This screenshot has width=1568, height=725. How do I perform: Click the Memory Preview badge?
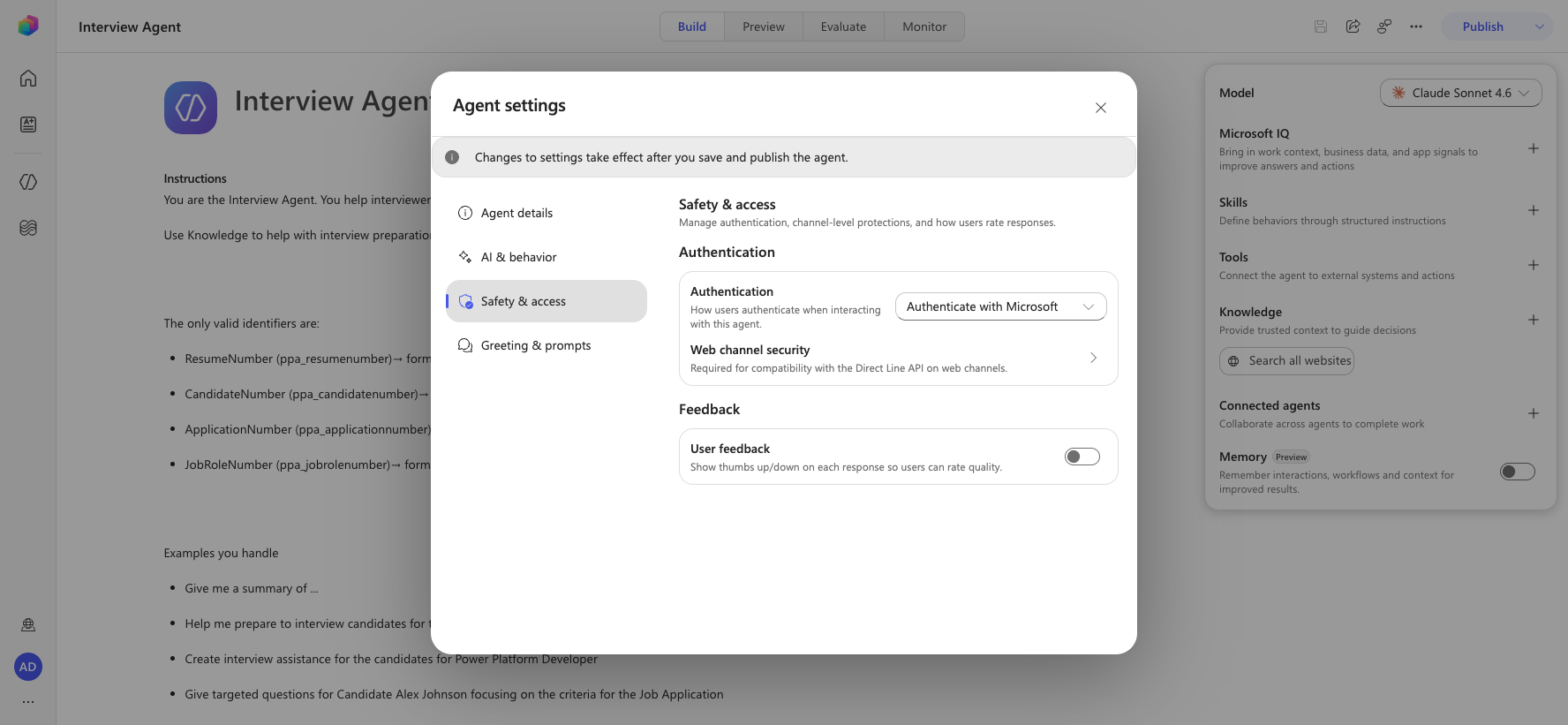coord(1291,457)
